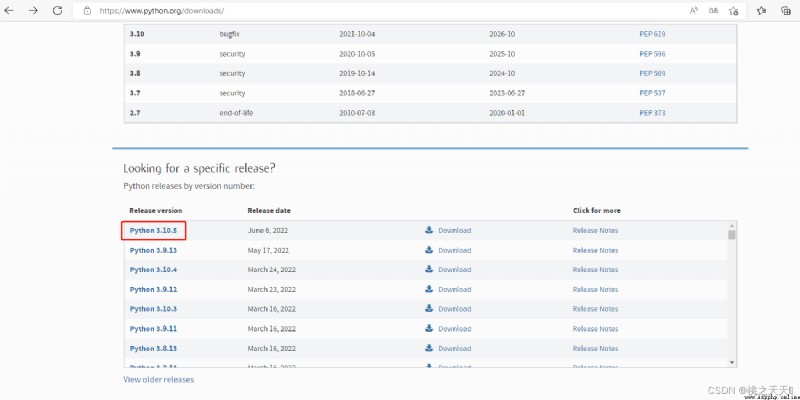The height and width of the screenshot is (400, 800).
Task: Select the Looking for a specific release heading
Action: 200,169
